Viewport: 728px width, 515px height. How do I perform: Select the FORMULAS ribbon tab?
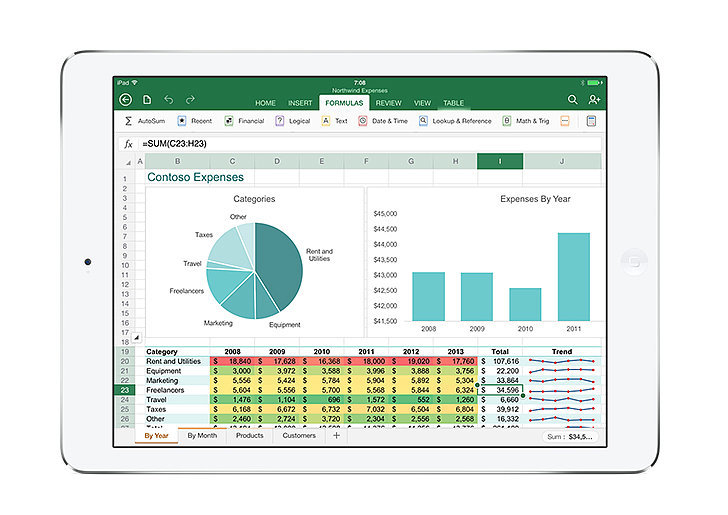click(x=344, y=103)
